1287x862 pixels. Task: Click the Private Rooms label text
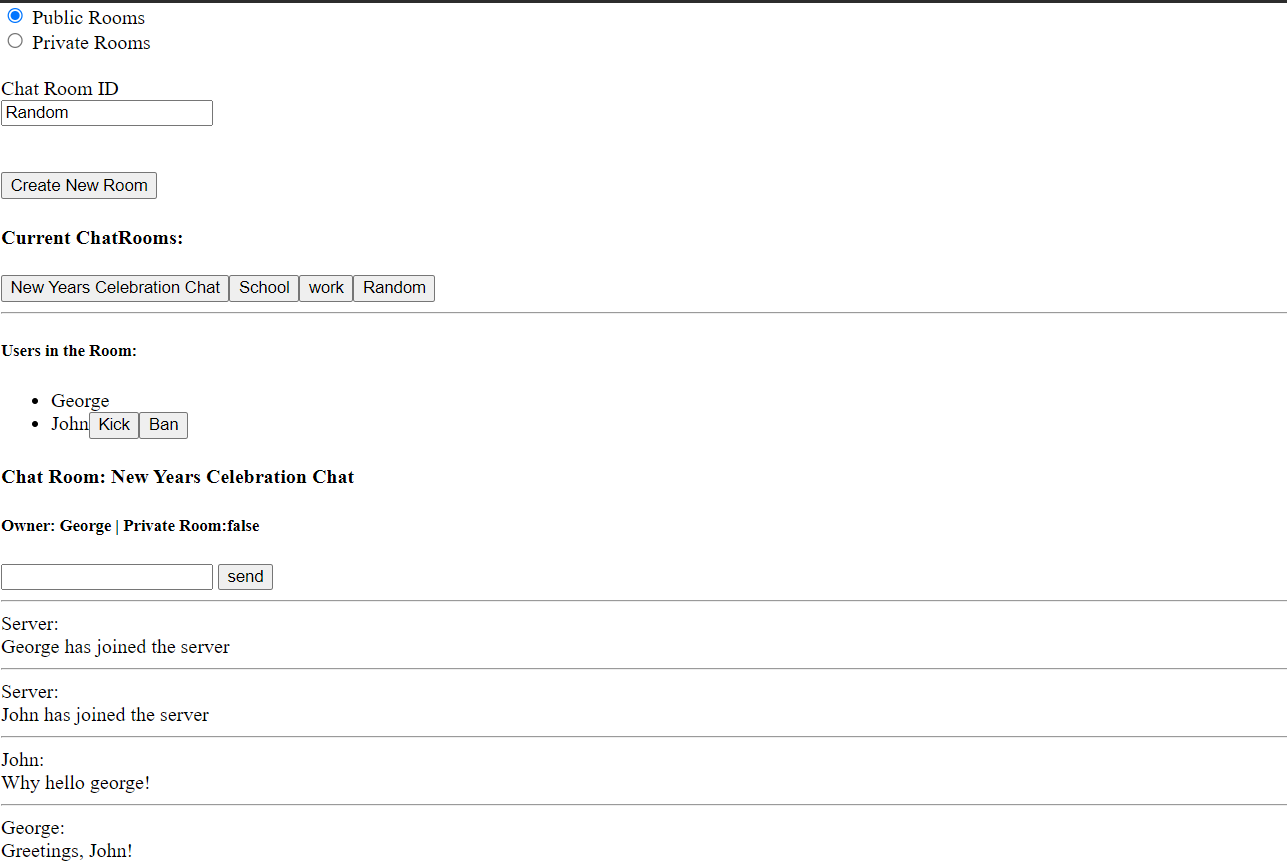coord(91,43)
